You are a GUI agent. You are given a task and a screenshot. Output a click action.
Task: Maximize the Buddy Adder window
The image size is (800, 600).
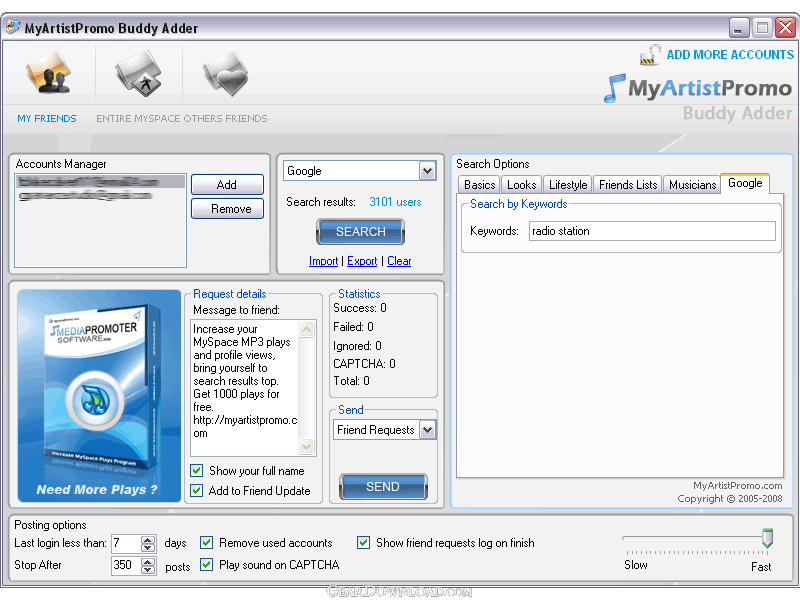pos(762,28)
